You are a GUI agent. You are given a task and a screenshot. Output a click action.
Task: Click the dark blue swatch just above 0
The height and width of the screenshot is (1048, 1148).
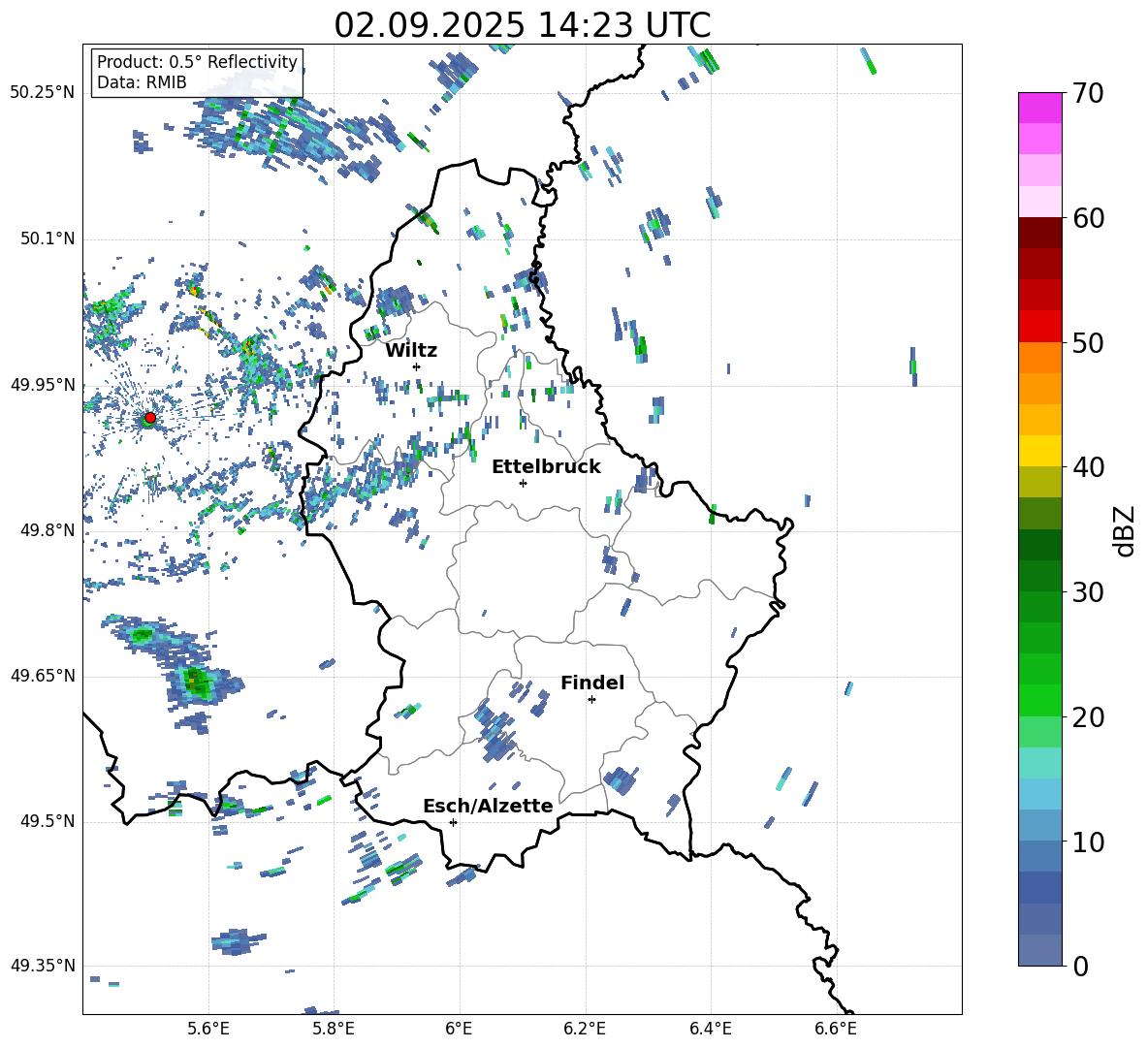coord(1040,950)
